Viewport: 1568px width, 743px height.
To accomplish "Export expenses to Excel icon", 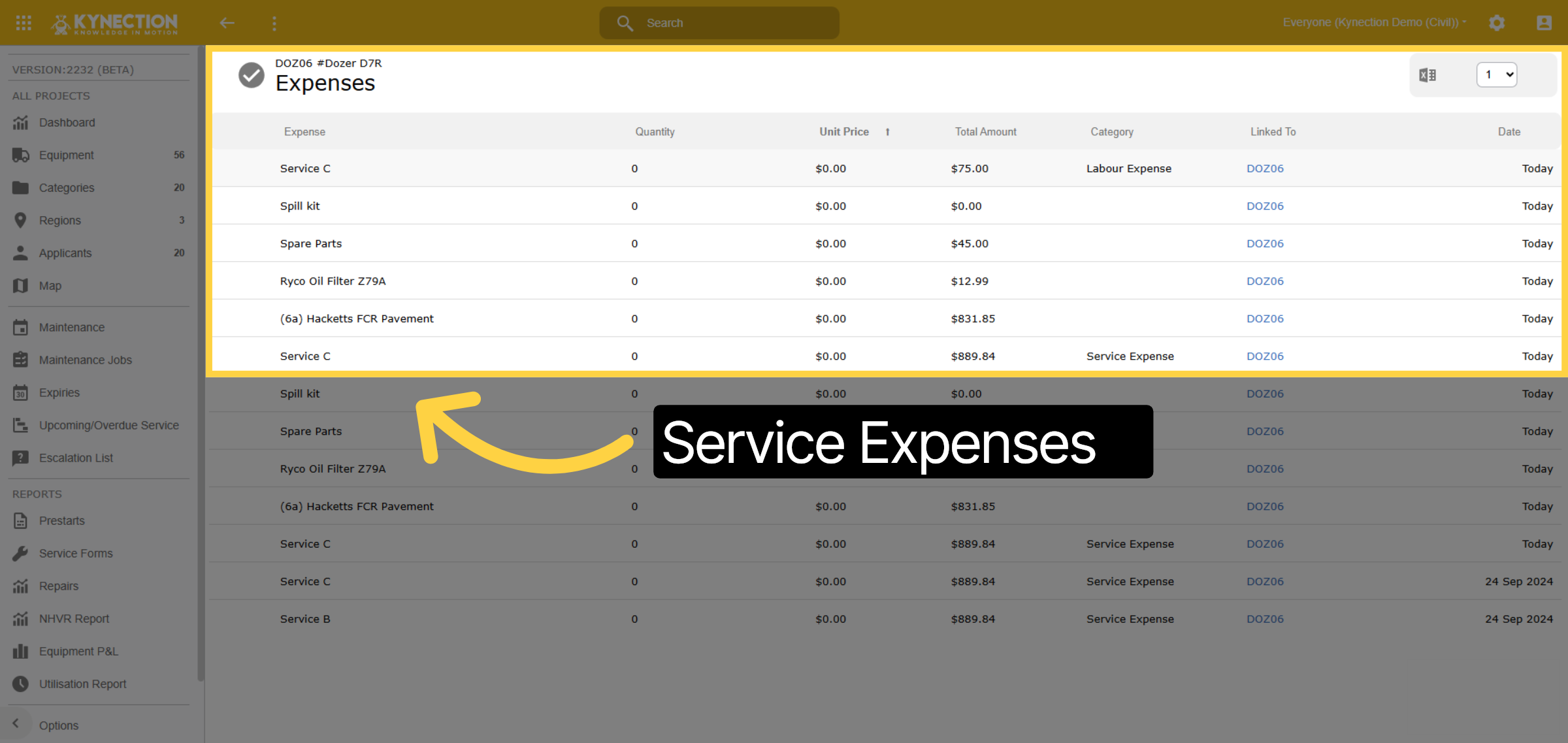I will pos(1428,75).
